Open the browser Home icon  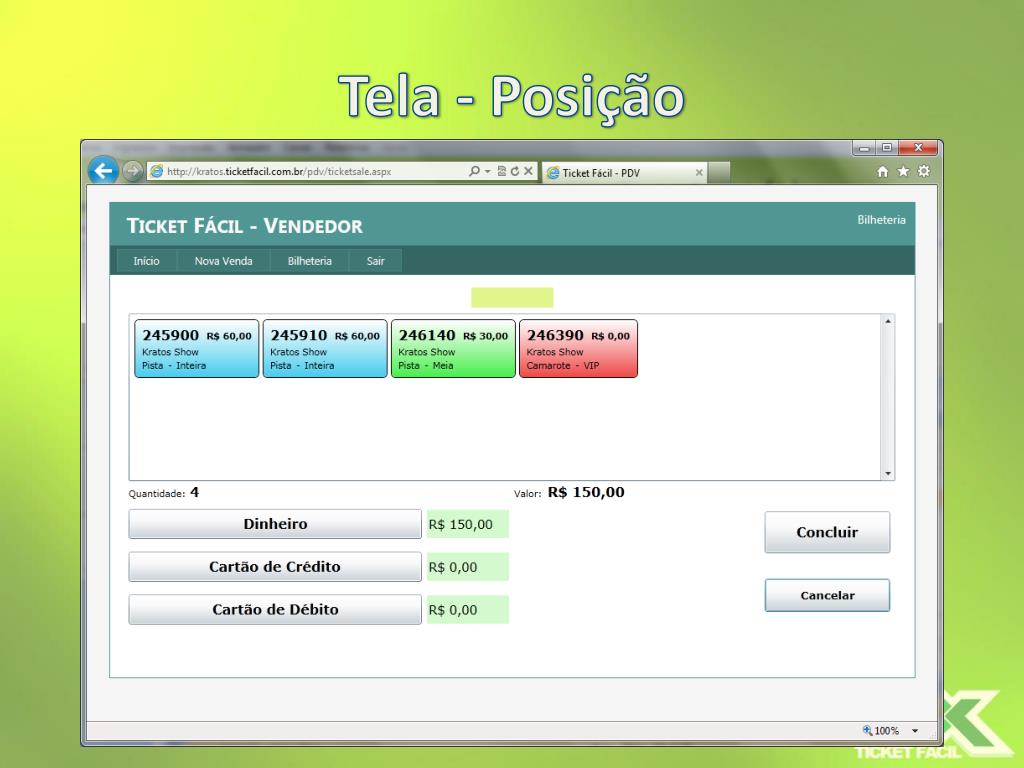tap(882, 171)
